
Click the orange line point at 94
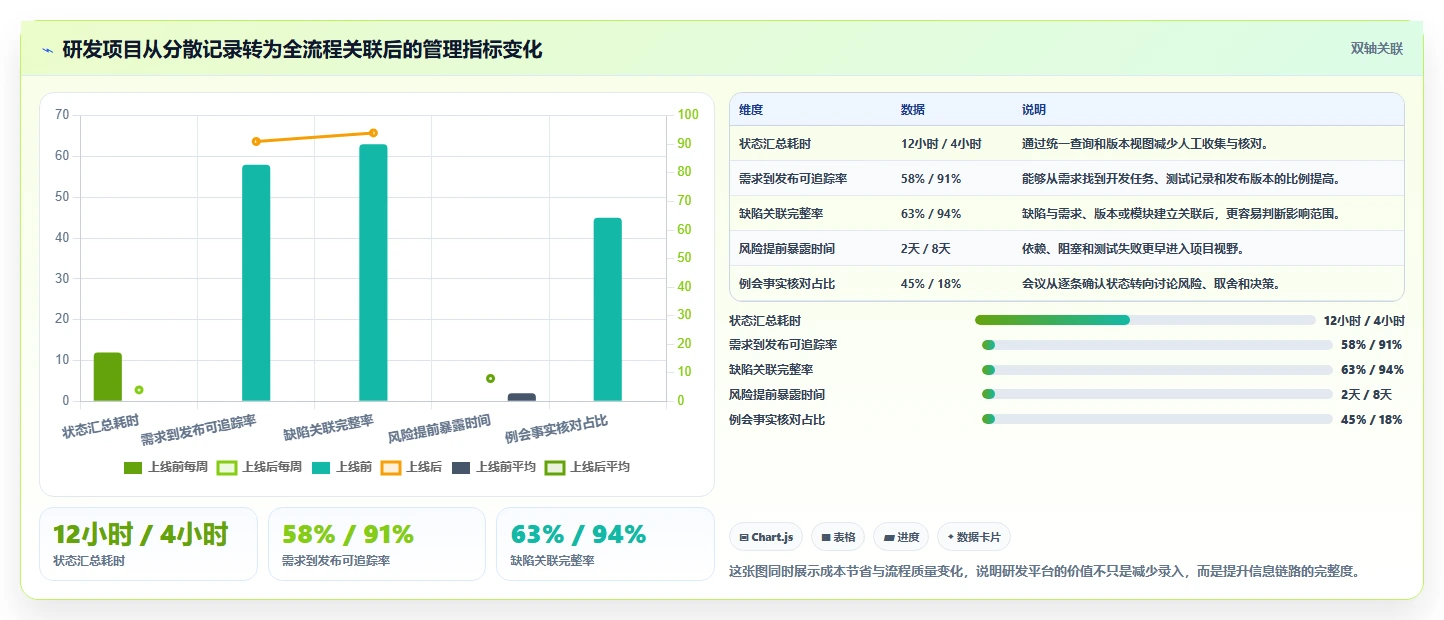(x=373, y=133)
